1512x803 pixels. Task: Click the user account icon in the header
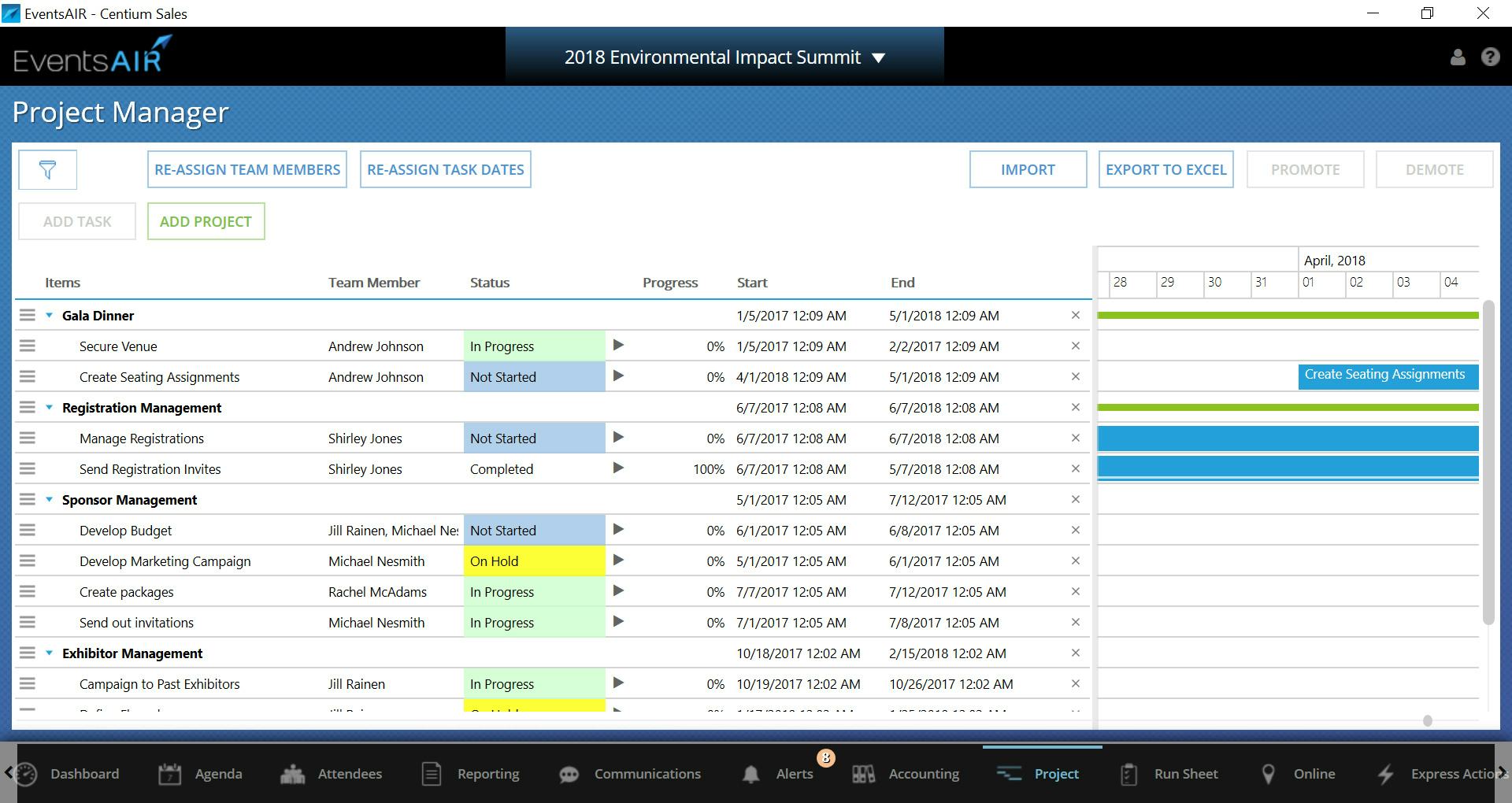(x=1458, y=57)
